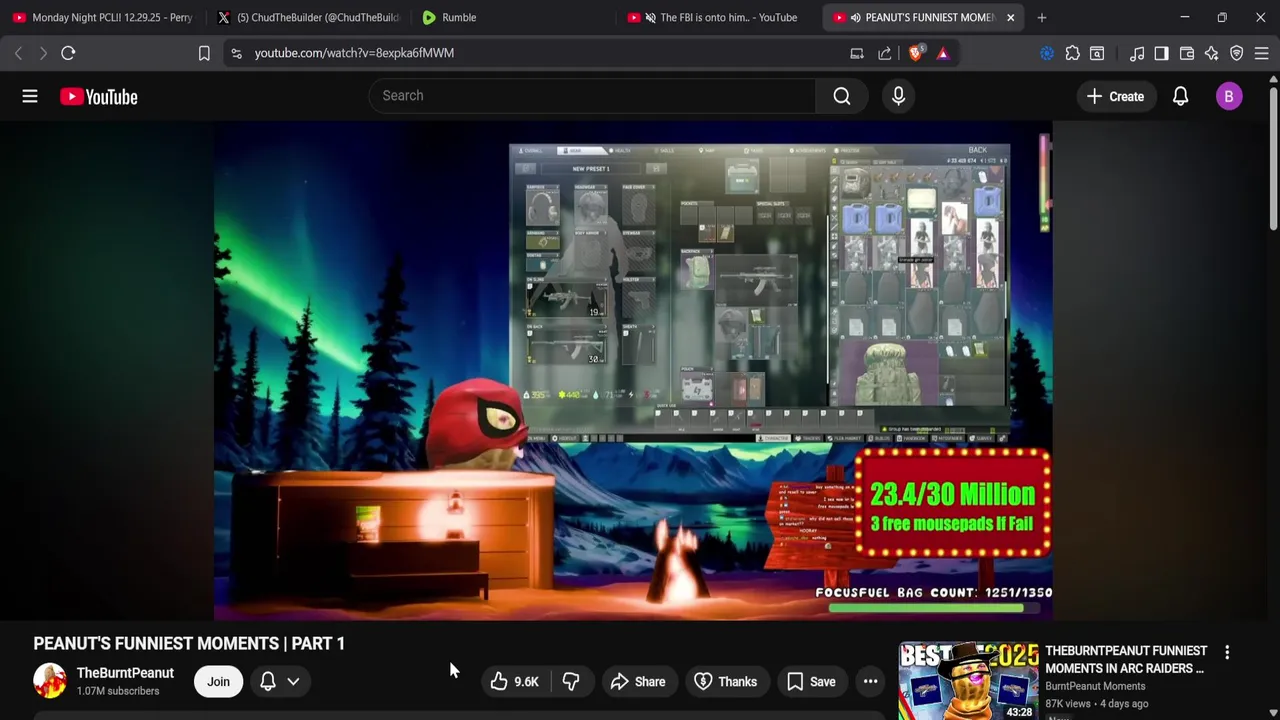
Task: Open the Brave playlist music icon
Action: [1136, 53]
